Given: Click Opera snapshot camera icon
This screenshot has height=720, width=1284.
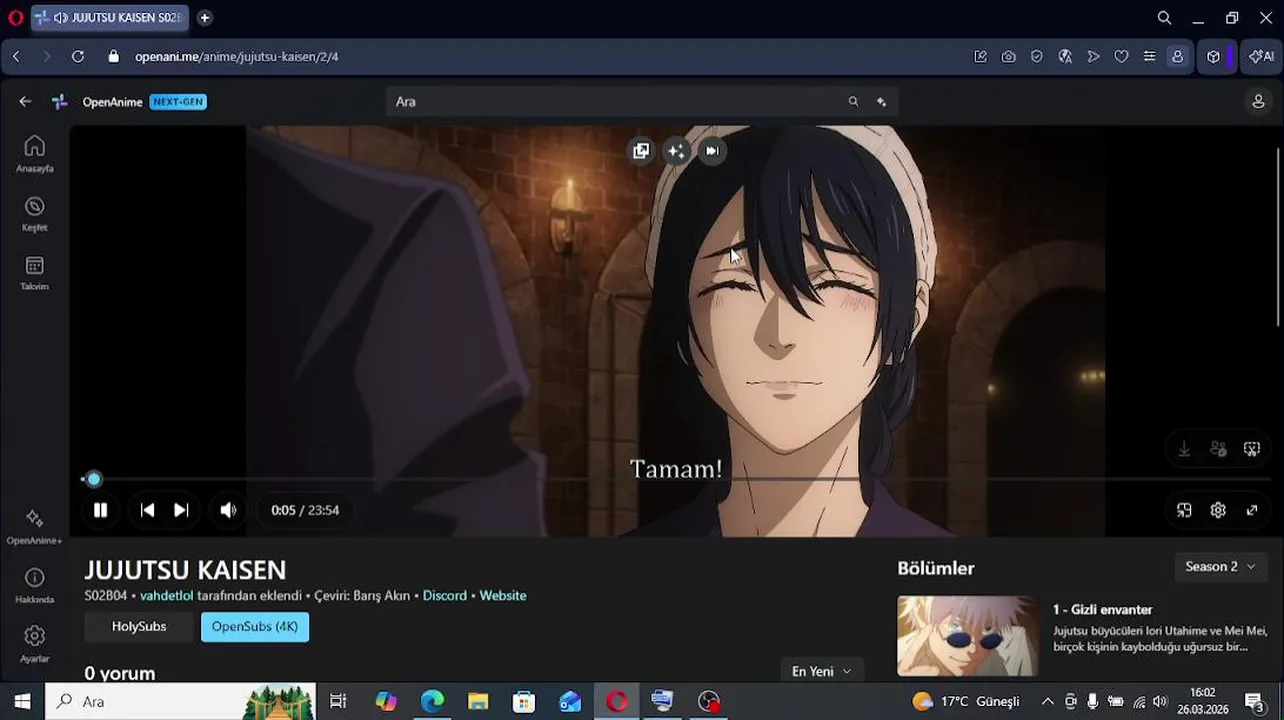Looking at the screenshot, I should 1009,57.
